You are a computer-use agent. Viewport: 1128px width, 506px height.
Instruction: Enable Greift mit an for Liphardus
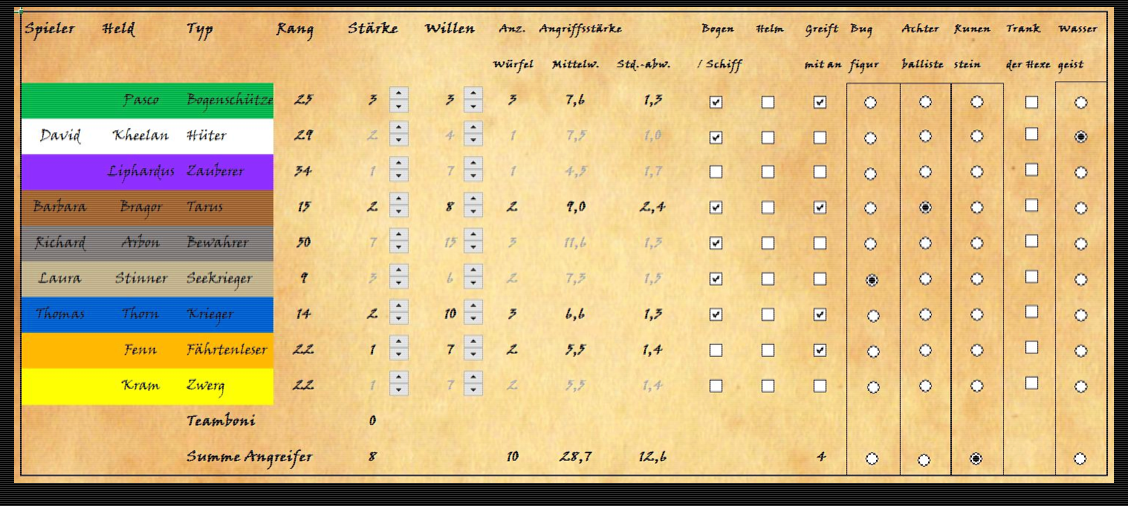(820, 172)
